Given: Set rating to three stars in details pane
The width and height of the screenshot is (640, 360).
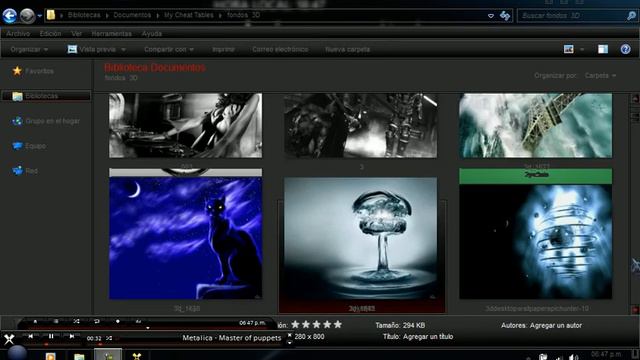Looking at the screenshot, I should pyautogui.click(x=317, y=324).
